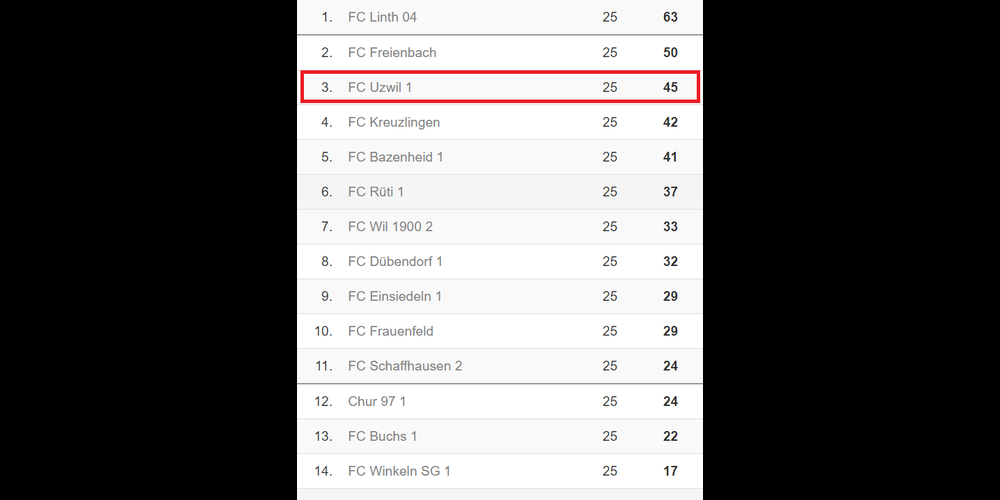
Task: Select the 45 points of FC Uzwil 1
Action: tap(670, 87)
